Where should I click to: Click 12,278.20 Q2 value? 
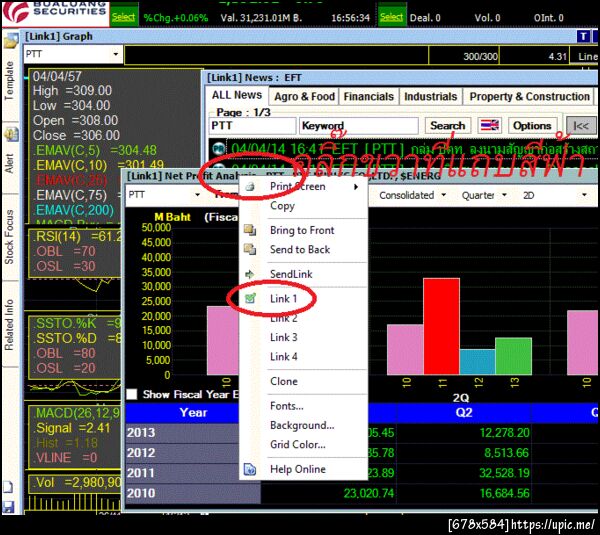click(x=504, y=432)
